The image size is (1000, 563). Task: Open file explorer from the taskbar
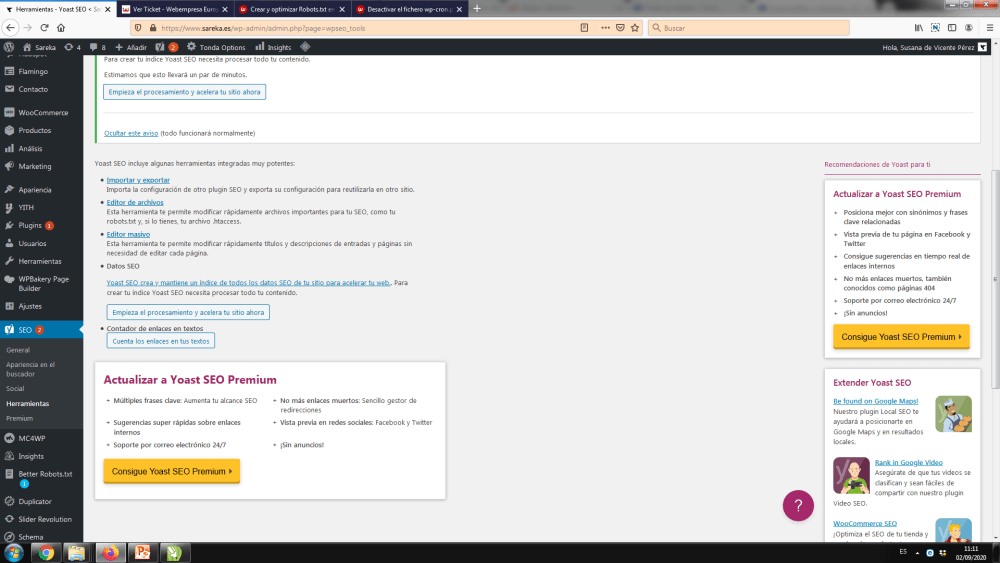coord(77,553)
